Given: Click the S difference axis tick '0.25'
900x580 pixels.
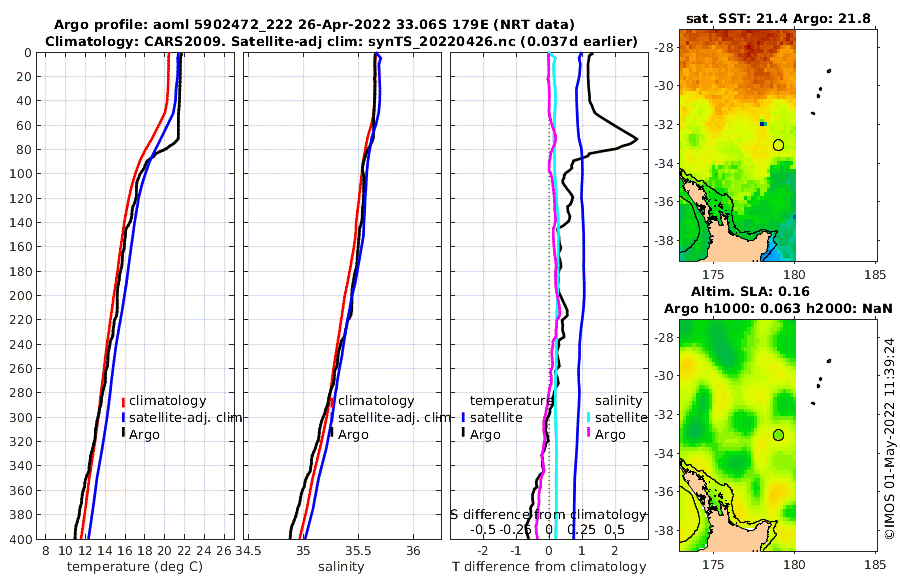Looking at the screenshot, I should point(581,529).
